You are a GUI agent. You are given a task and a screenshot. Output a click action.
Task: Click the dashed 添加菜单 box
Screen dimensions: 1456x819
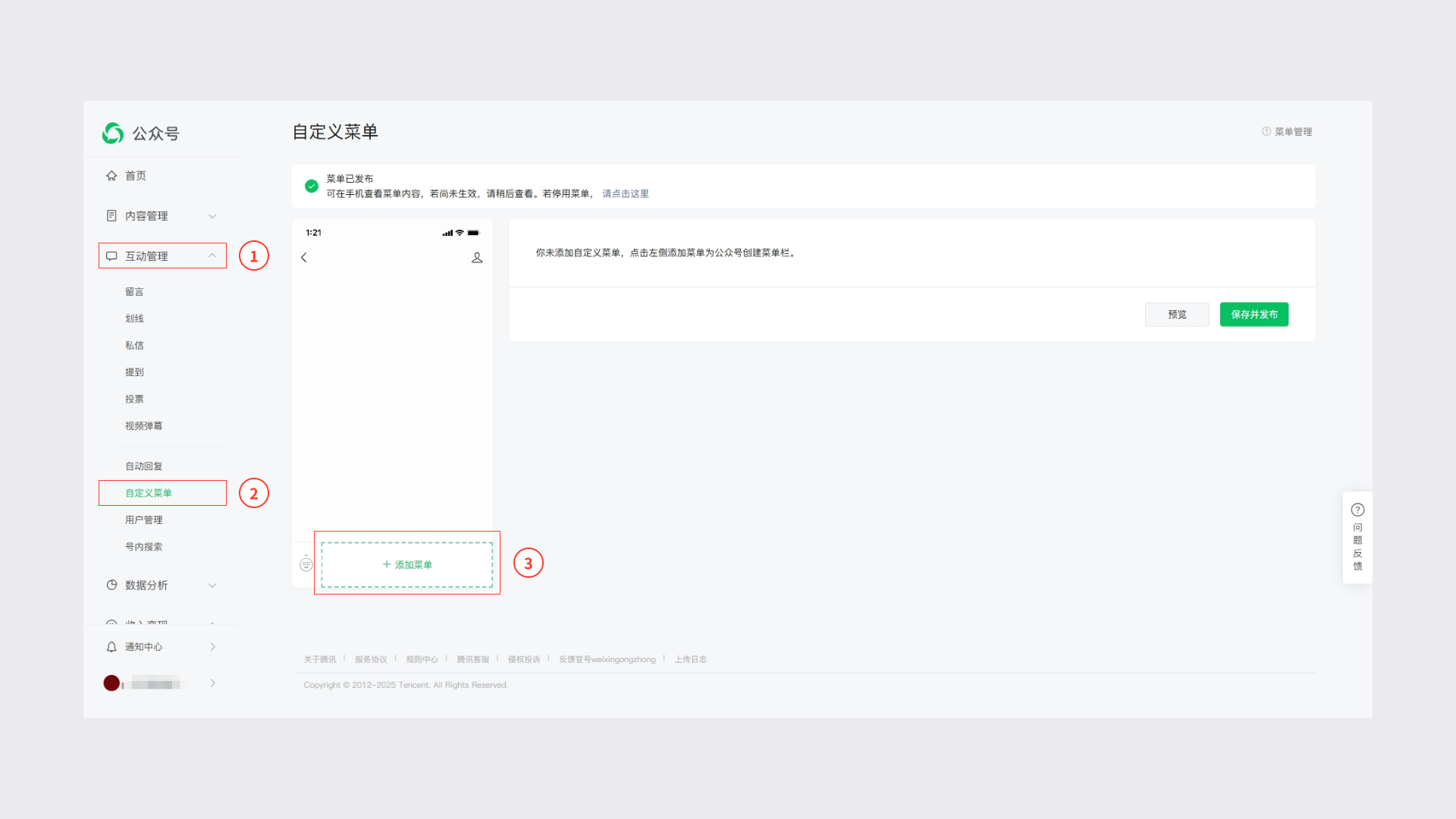[x=407, y=565]
